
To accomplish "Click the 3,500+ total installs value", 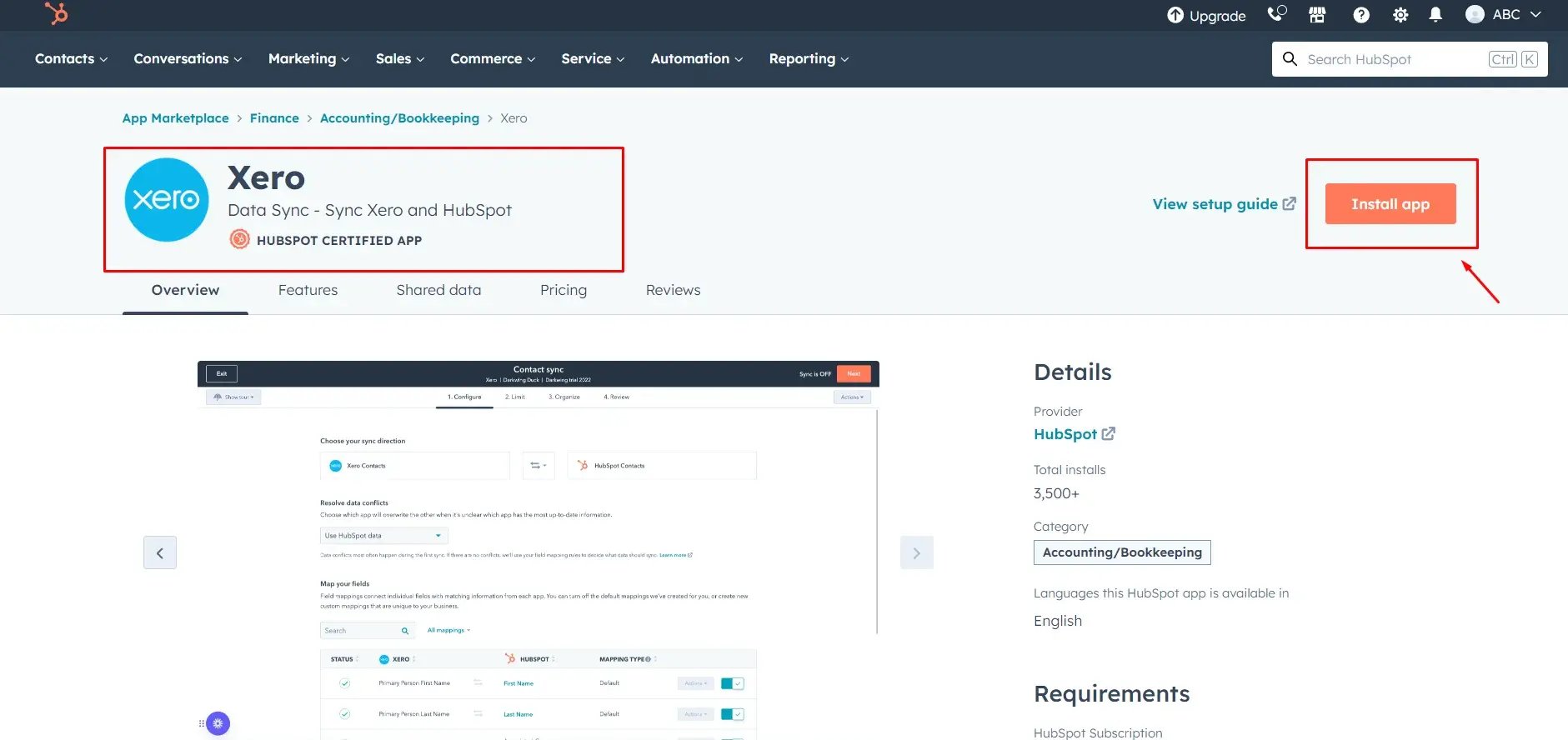I will coord(1056,493).
